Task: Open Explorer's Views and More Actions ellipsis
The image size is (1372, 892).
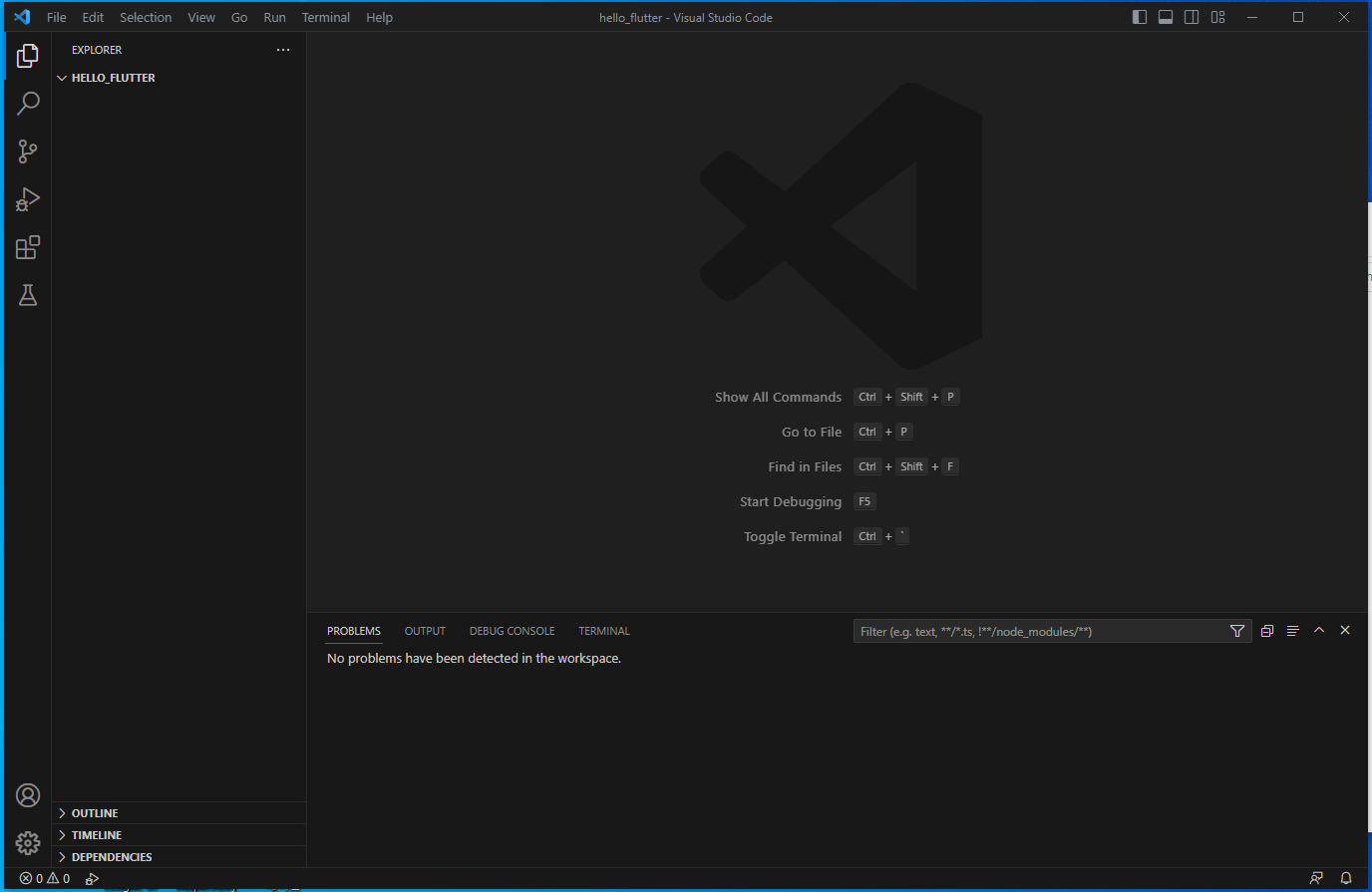Action: click(283, 50)
